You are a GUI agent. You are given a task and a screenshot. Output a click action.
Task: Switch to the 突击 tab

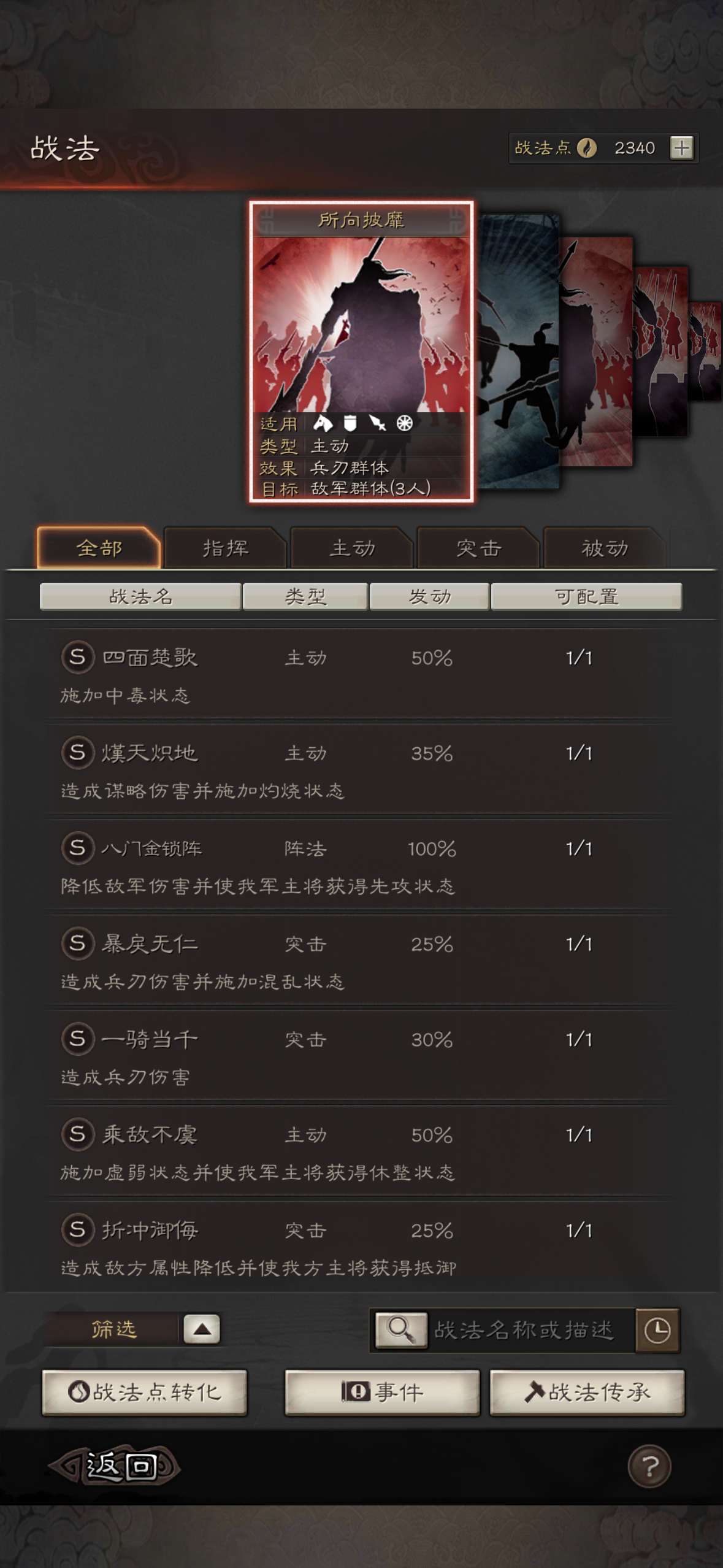(479, 548)
